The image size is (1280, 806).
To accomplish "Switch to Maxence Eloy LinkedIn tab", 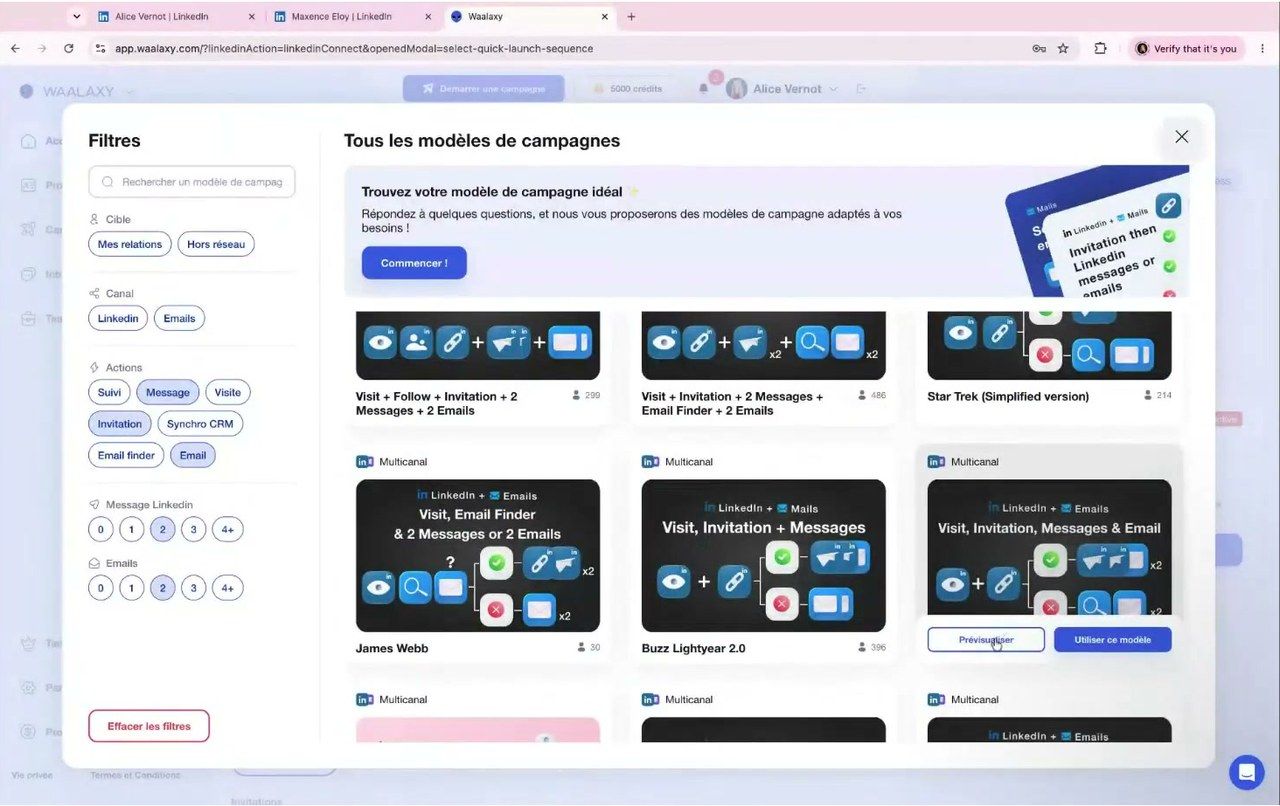I will click(x=353, y=17).
